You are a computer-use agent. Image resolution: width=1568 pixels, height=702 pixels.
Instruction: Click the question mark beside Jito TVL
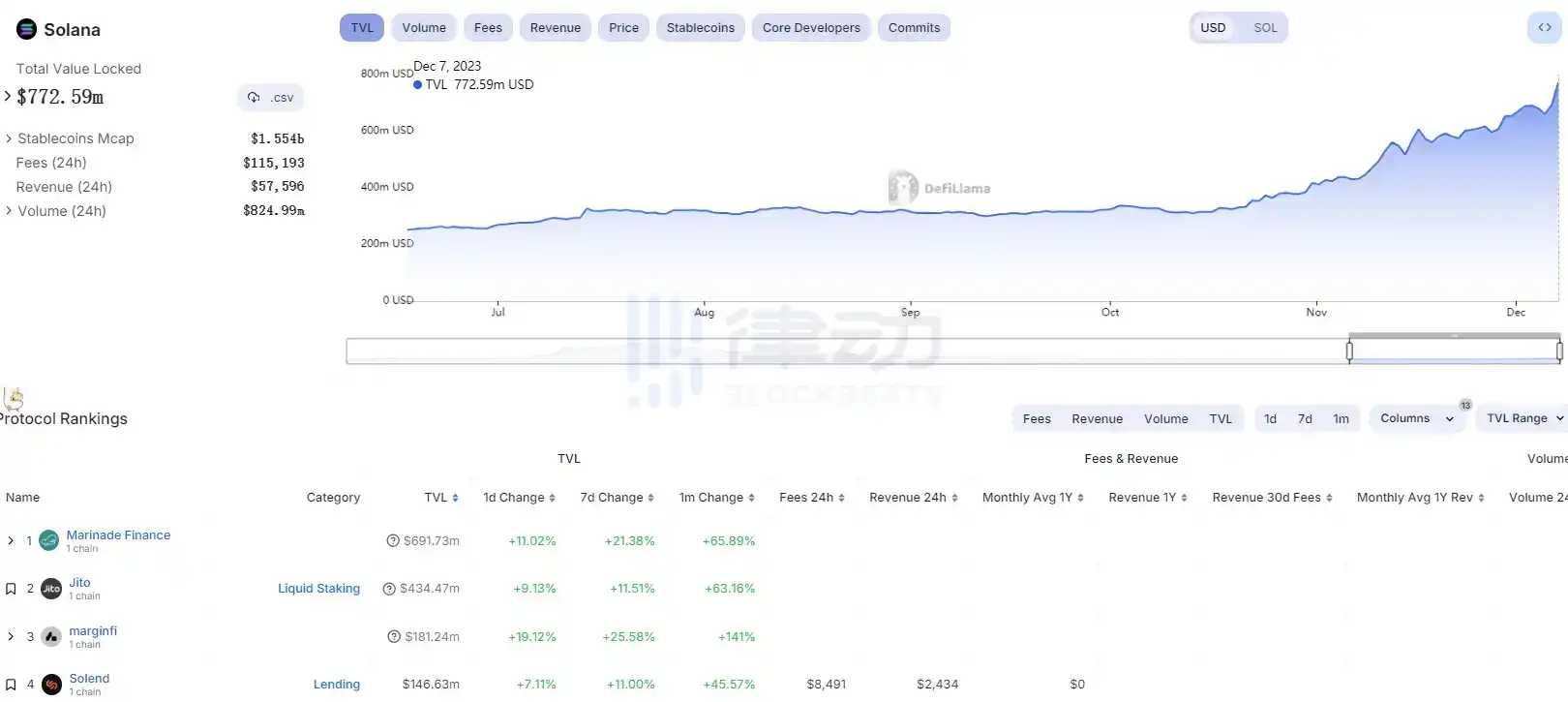pyautogui.click(x=389, y=589)
